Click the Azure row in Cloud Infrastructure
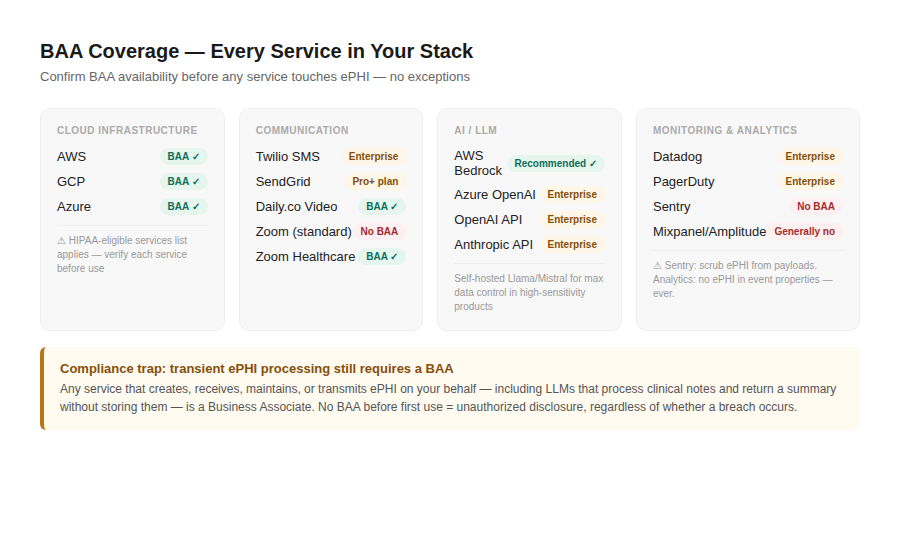900x540 pixels. pyautogui.click(x=132, y=207)
